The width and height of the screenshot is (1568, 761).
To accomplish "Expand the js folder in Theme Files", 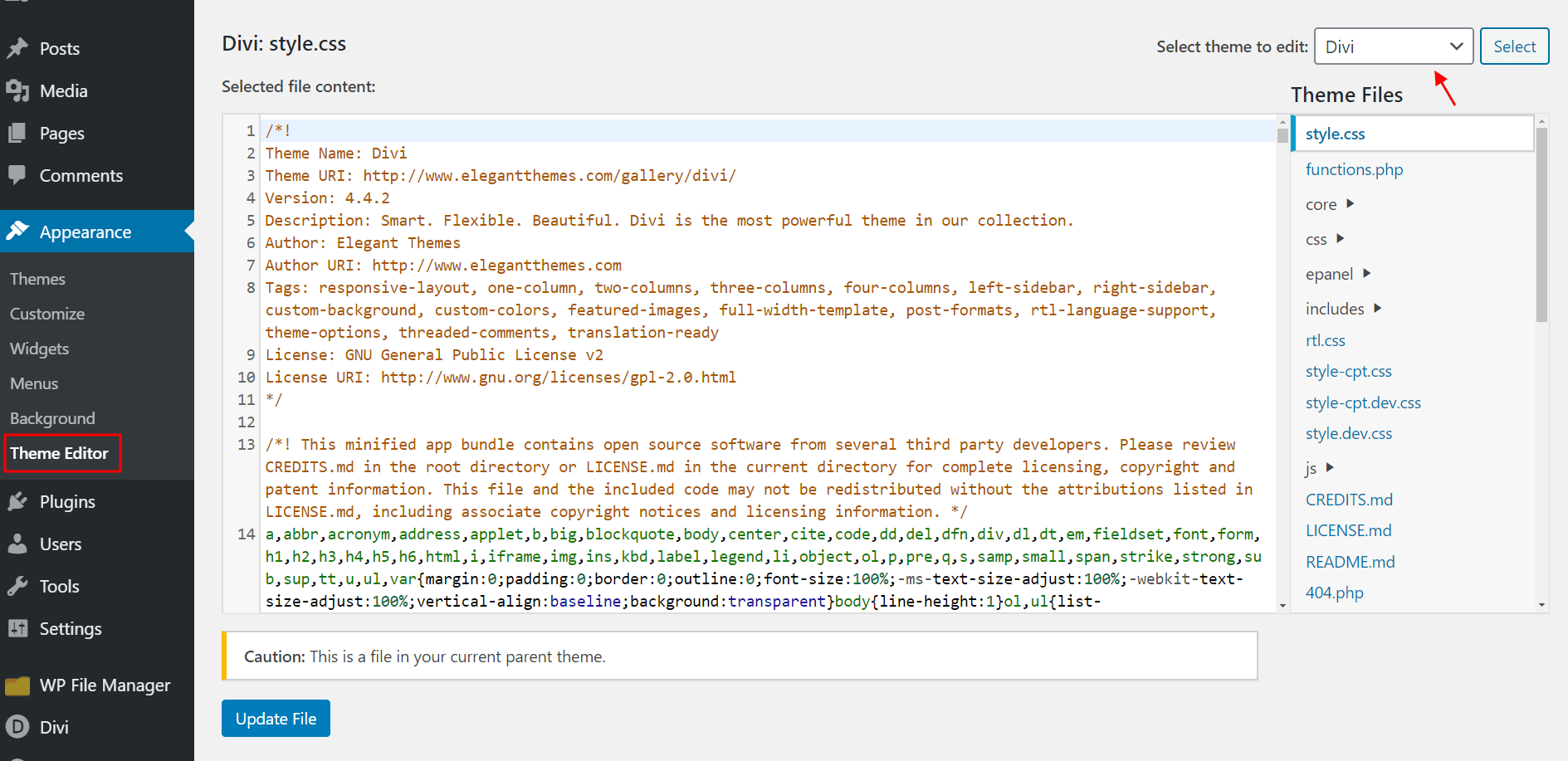I will (1320, 468).
